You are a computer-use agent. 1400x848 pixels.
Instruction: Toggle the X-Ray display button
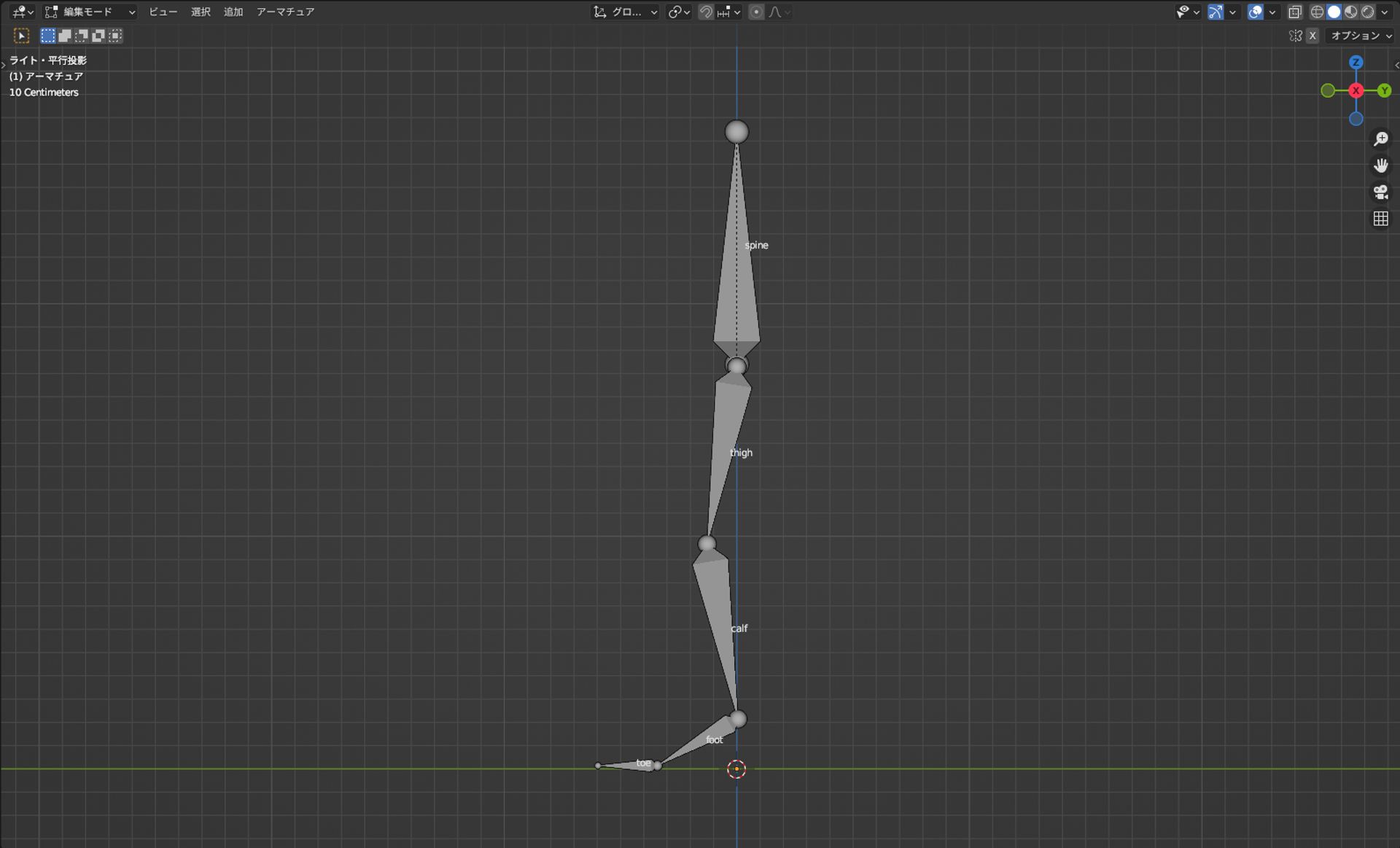(x=1295, y=12)
